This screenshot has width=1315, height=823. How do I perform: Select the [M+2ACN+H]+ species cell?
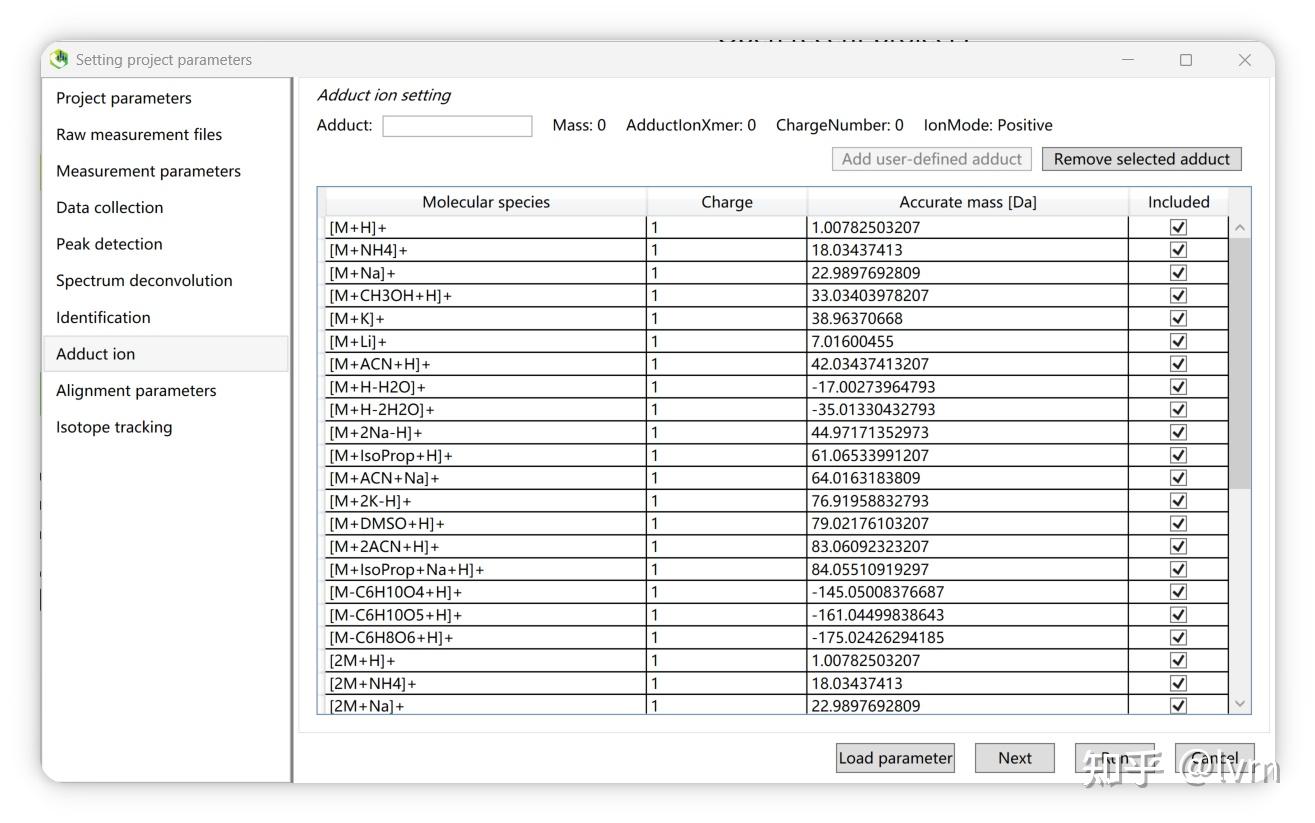click(x=486, y=547)
